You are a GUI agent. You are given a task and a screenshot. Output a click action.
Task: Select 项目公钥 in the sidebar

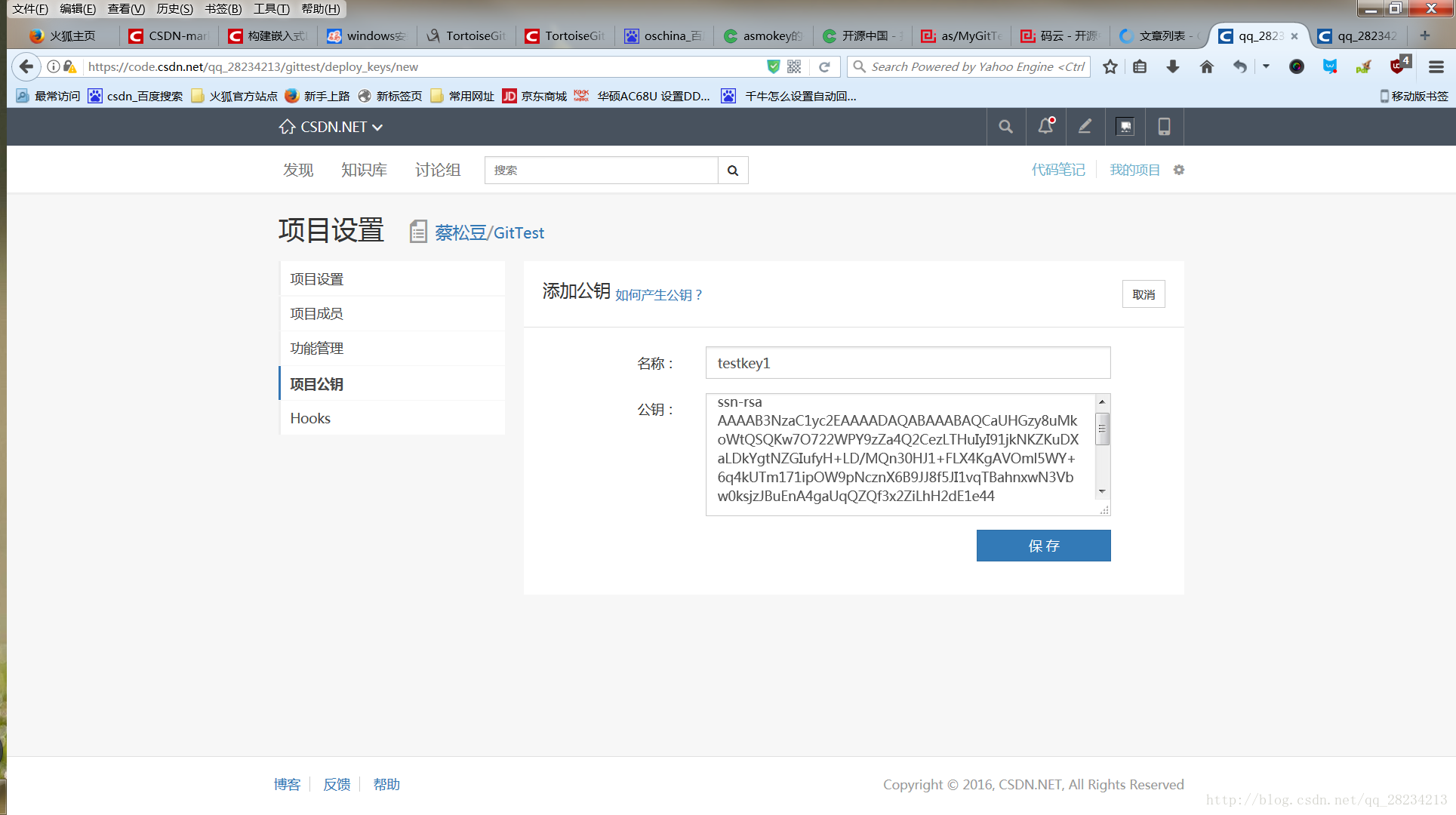392,383
